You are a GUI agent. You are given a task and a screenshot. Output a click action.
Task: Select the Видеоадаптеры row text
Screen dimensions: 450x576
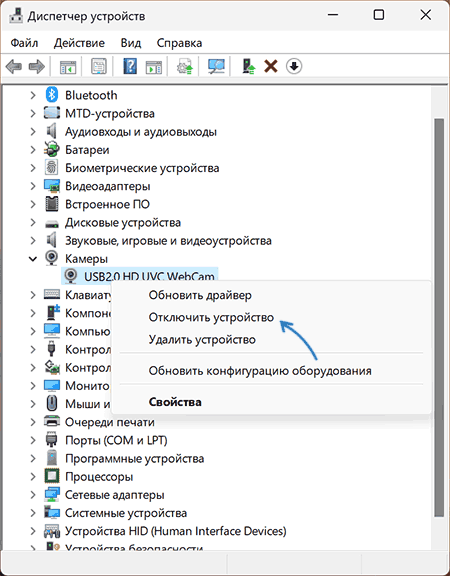coord(108,186)
